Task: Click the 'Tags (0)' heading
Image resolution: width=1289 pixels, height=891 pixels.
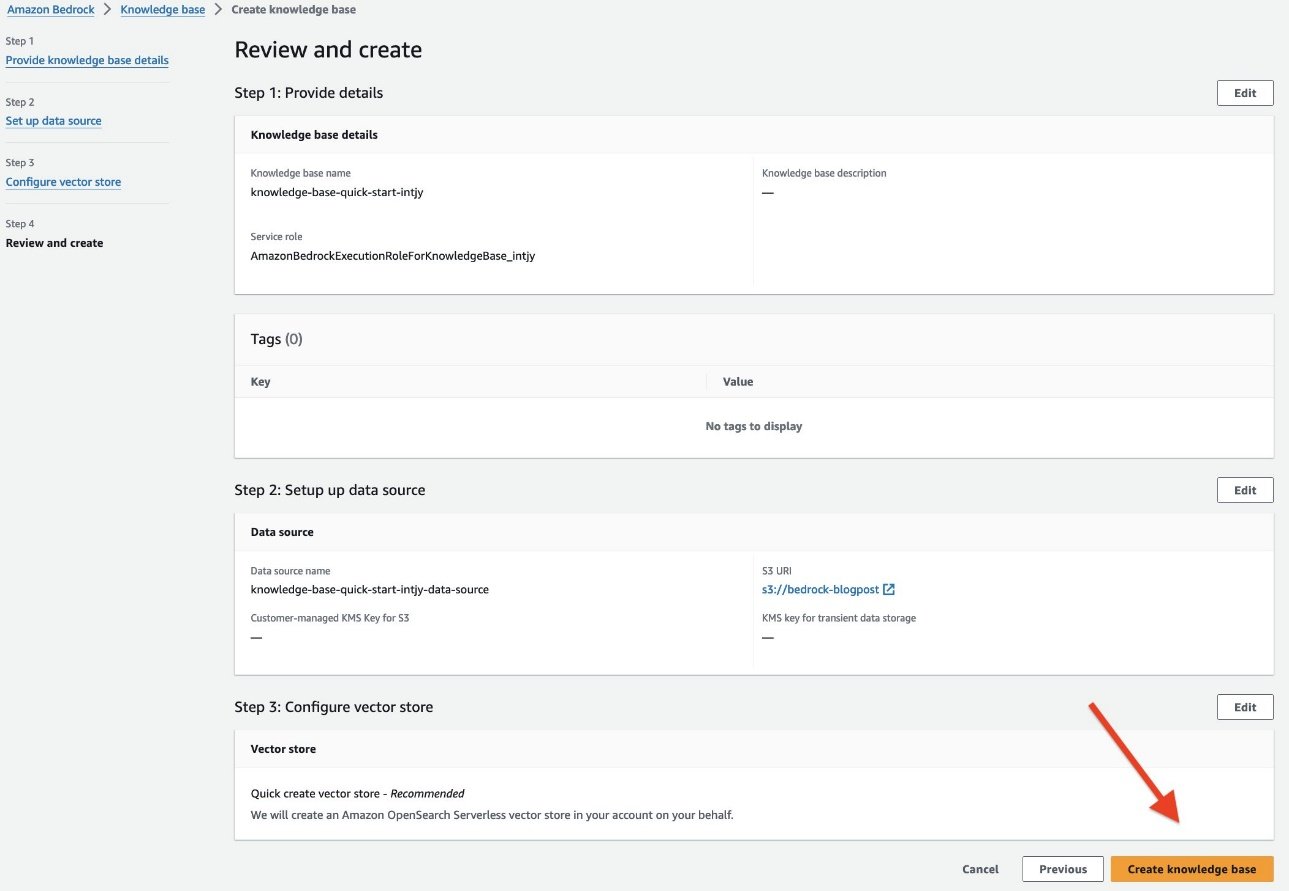Action: (276, 339)
